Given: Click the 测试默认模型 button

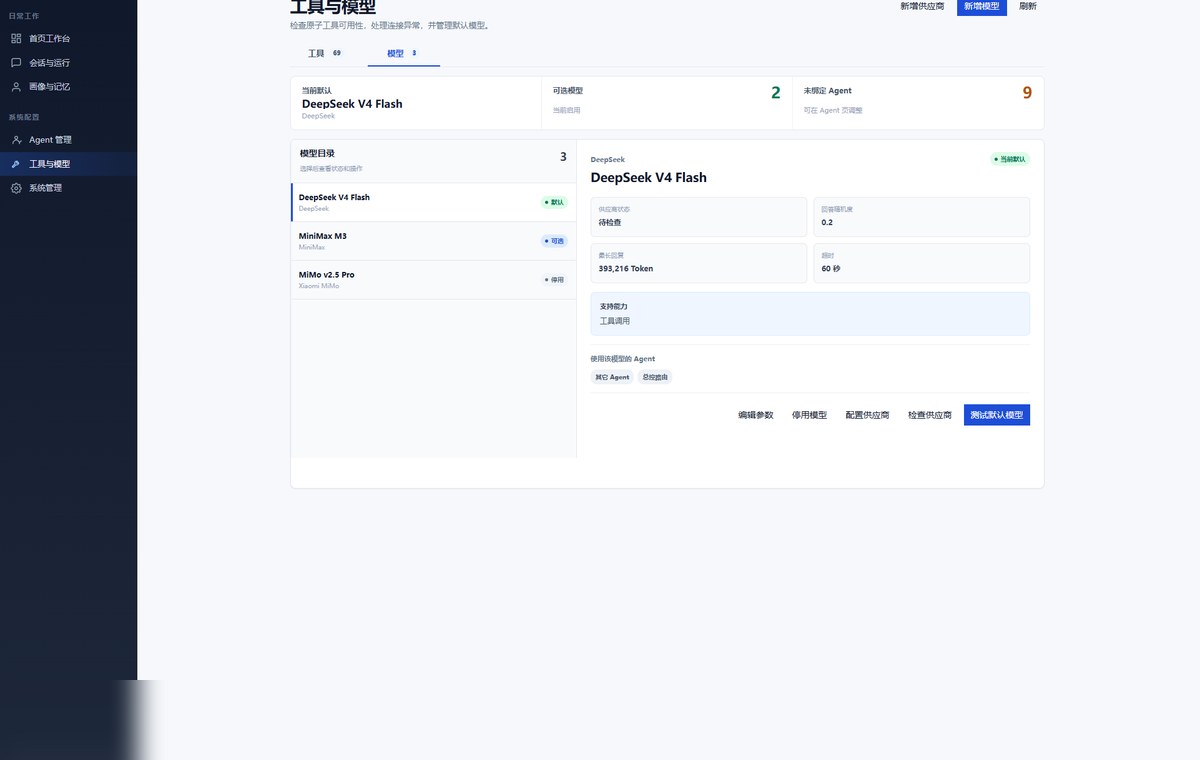Looking at the screenshot, I should (997, 415).
